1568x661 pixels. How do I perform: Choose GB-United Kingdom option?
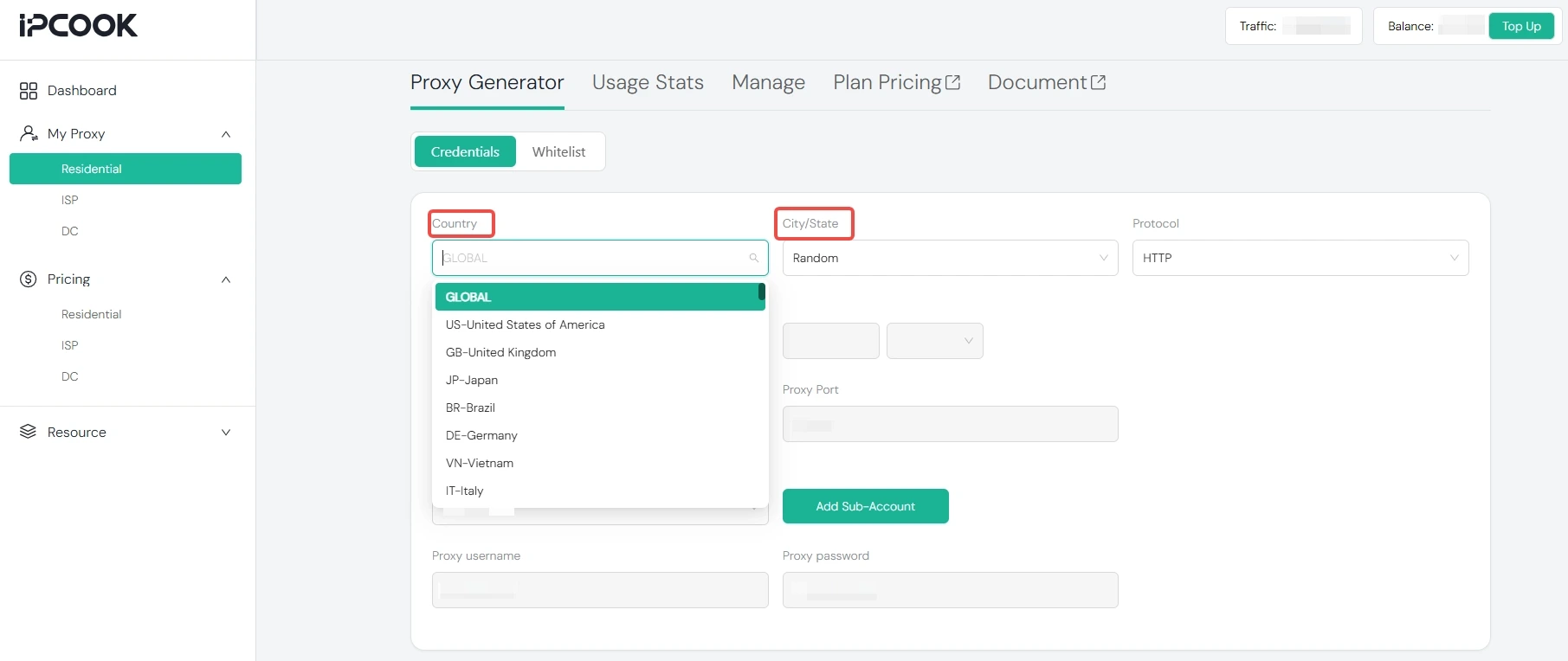point(600,352)
